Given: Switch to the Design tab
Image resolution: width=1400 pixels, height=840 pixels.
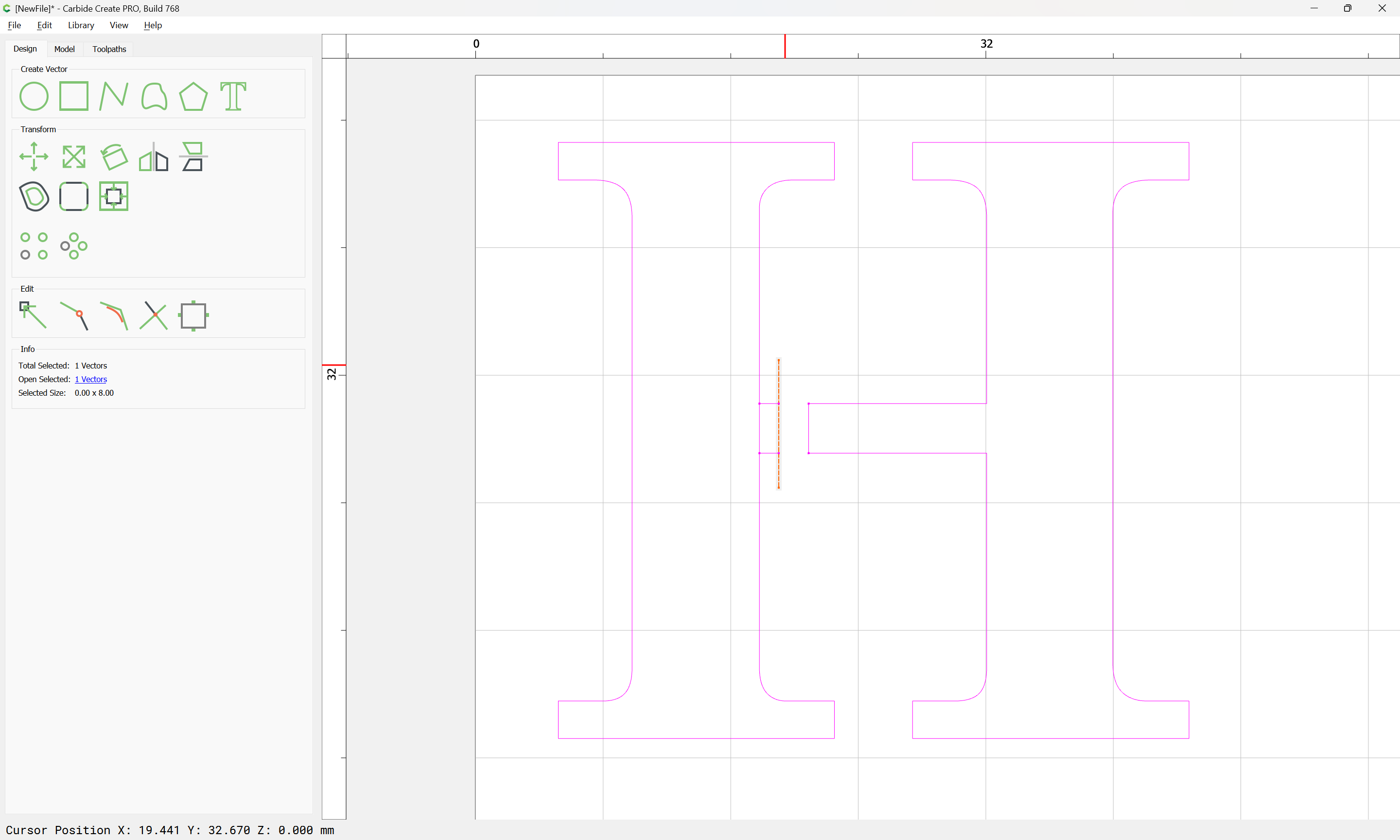Looking at the screenshot, I should 25,49.
